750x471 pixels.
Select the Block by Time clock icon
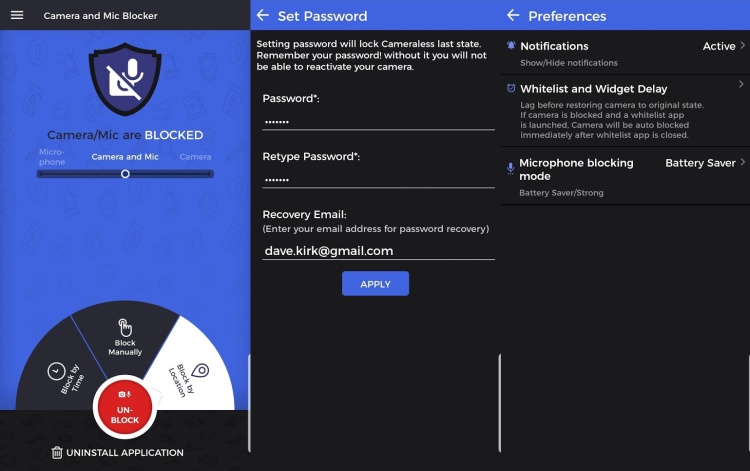(56, 371)
